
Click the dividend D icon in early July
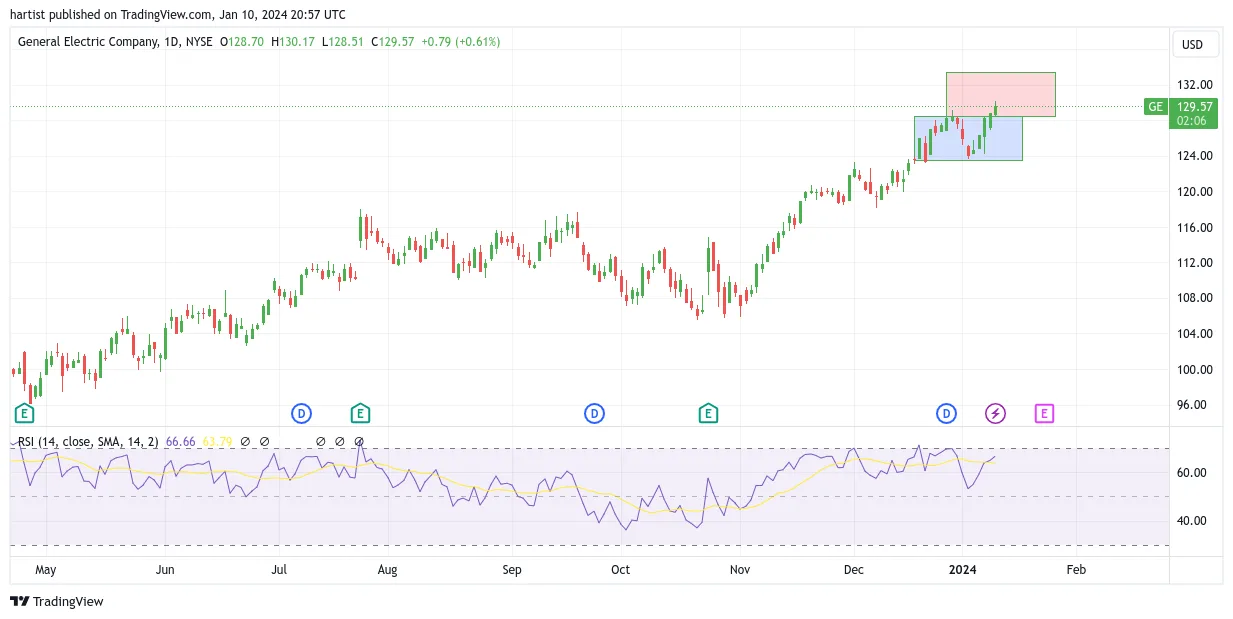[301, 413]
